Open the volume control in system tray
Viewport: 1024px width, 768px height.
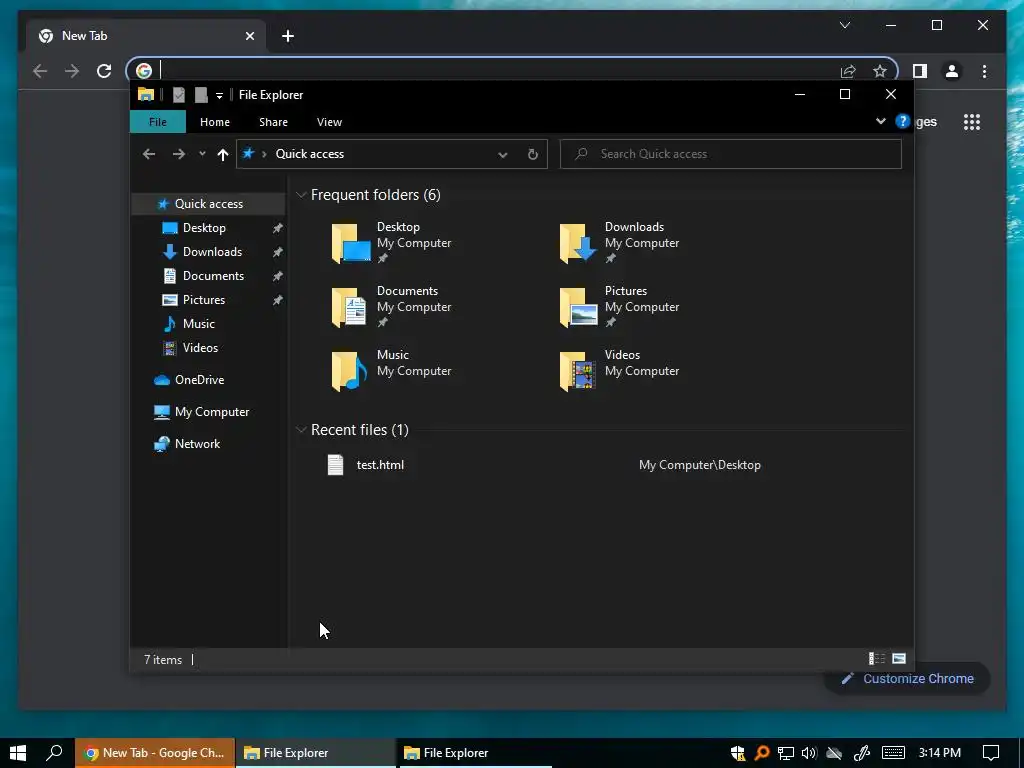808,753
